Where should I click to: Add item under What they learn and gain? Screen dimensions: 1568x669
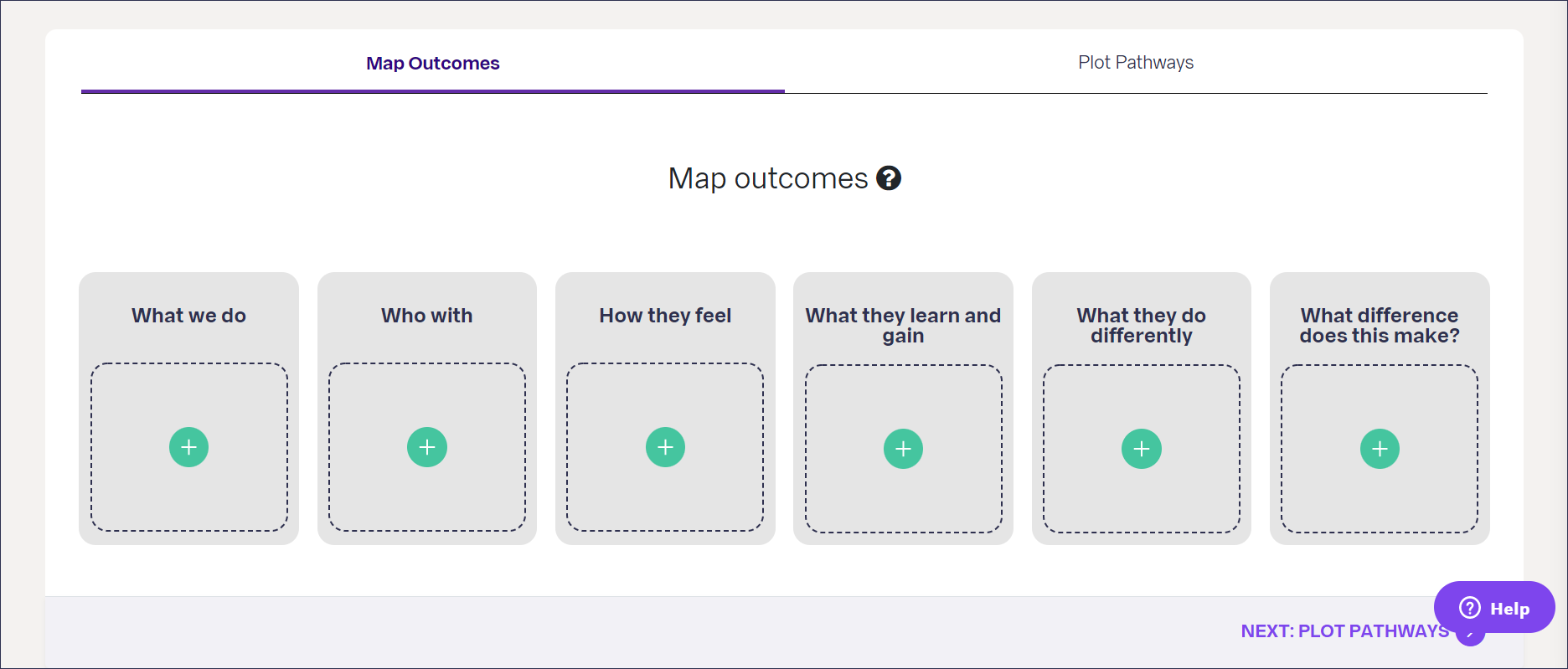(x=903, y=449)
